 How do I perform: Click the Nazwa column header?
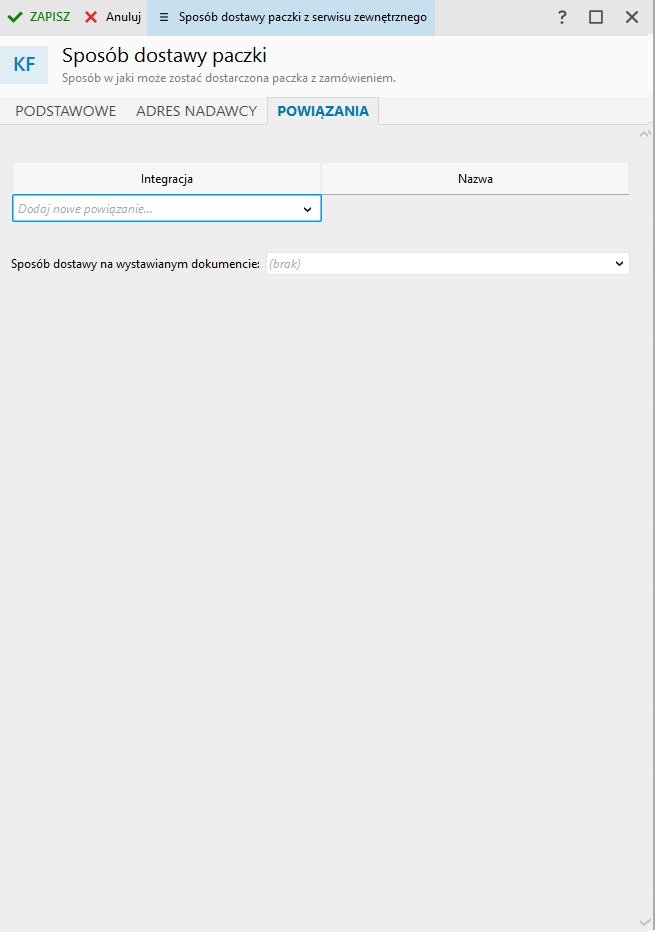tap(475, 179)
